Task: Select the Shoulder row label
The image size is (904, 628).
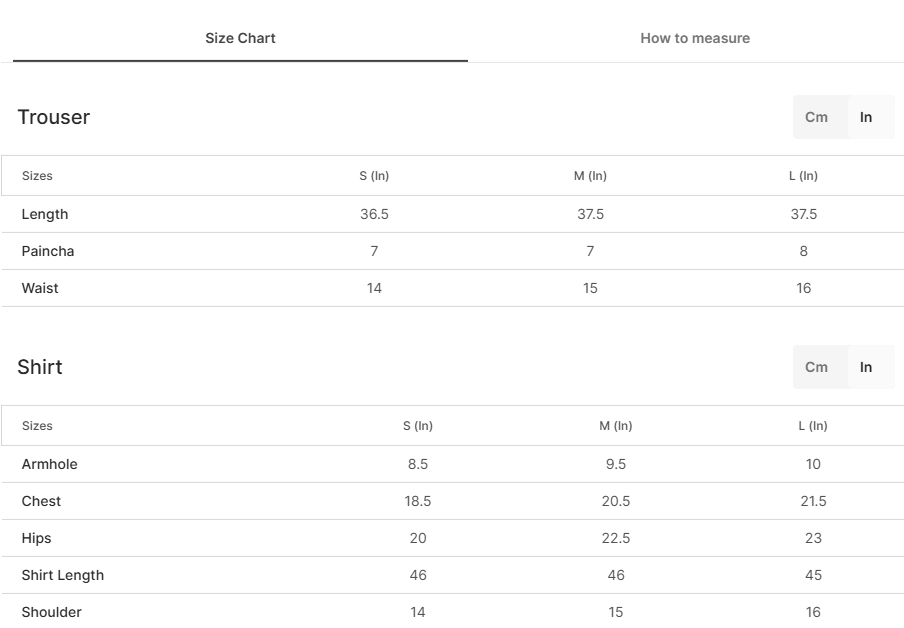Action: (x=51, y=612)
